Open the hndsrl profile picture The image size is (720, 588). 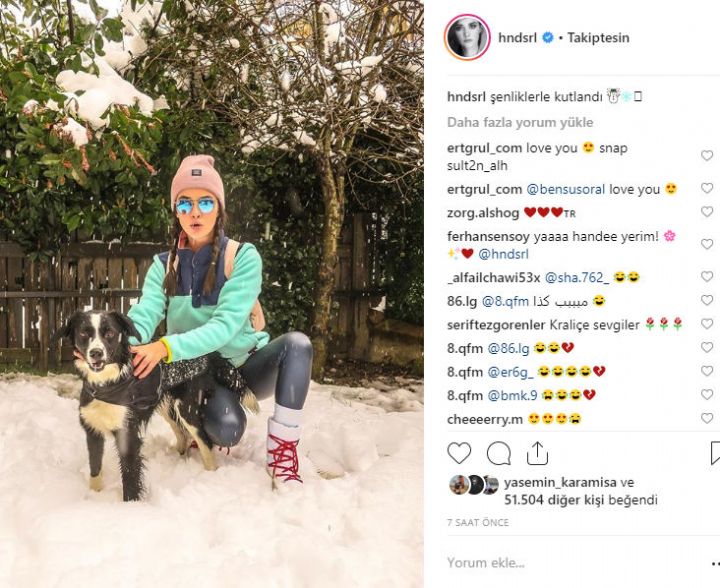[x=467, y=38]
